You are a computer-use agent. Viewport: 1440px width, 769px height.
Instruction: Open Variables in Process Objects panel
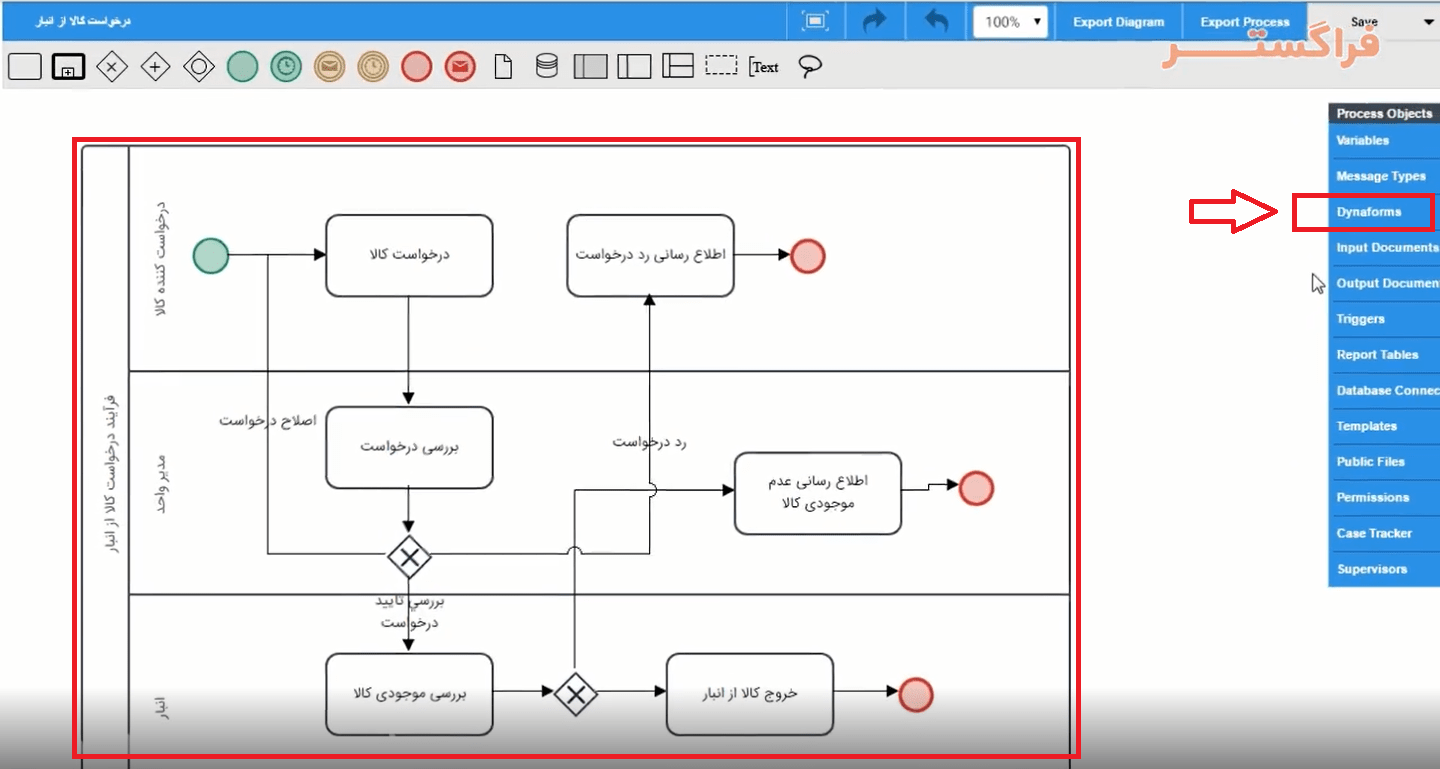tap(1363, 141)
